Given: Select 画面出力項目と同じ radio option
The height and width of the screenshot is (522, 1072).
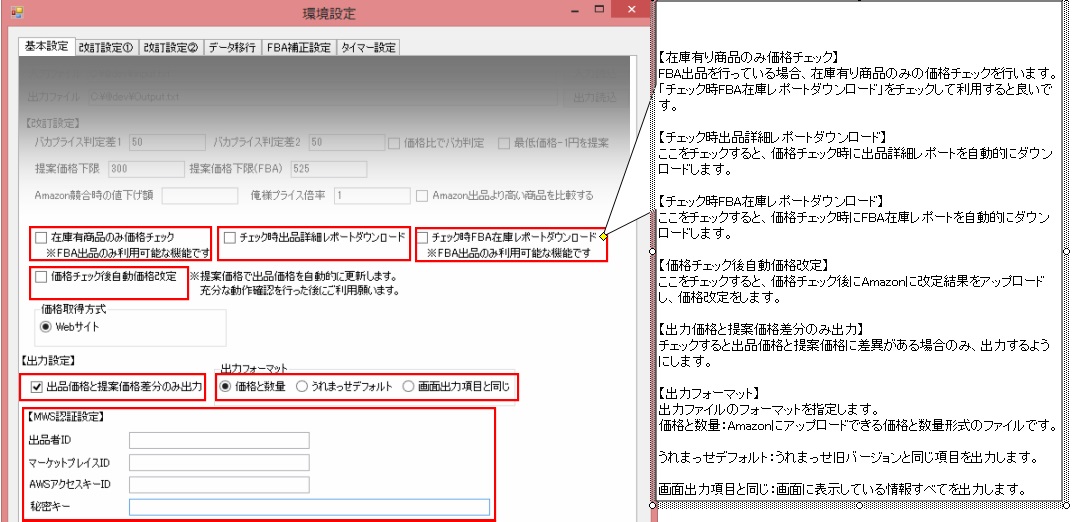Looking at the screenshot, I should 408,387.
